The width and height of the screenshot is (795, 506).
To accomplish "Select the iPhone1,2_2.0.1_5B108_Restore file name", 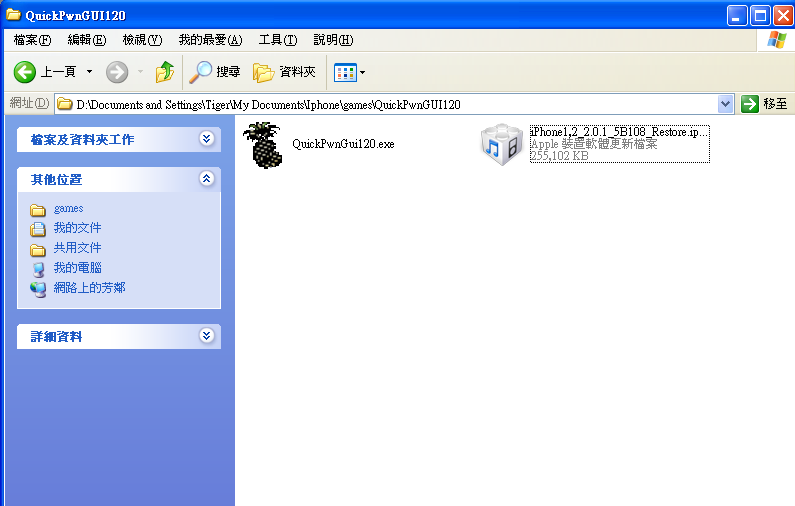I will coord(619,132).
